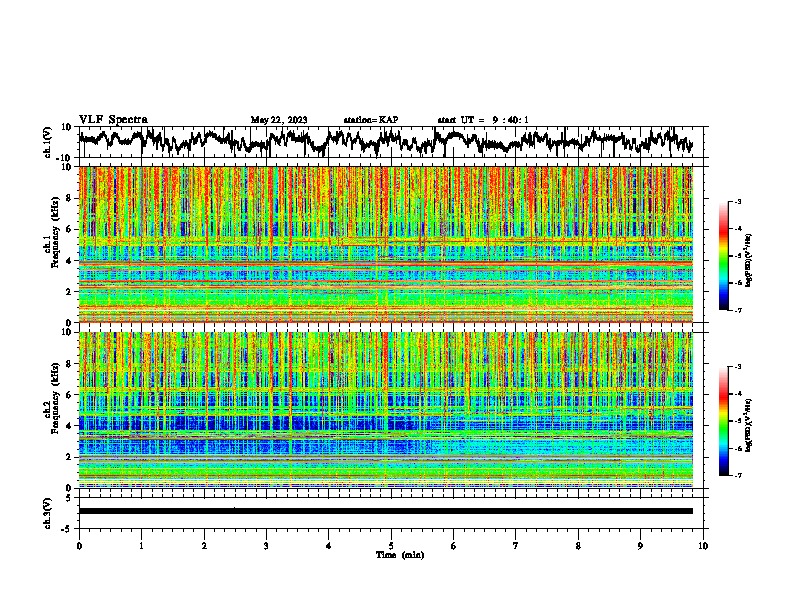Click the time axis tick label "5"
Screen dimensions: 792x612
click(x=391, y=546)
